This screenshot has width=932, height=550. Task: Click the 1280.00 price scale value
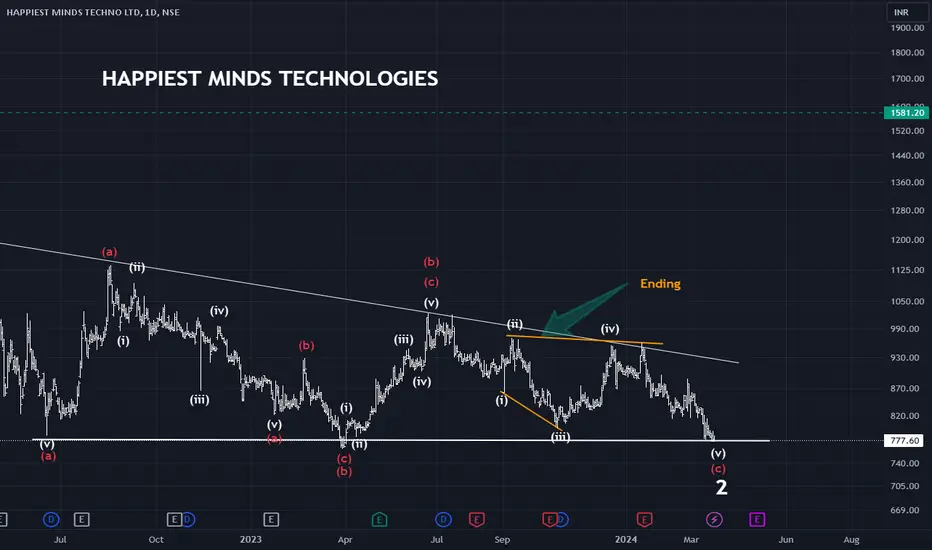pos(908,210)
